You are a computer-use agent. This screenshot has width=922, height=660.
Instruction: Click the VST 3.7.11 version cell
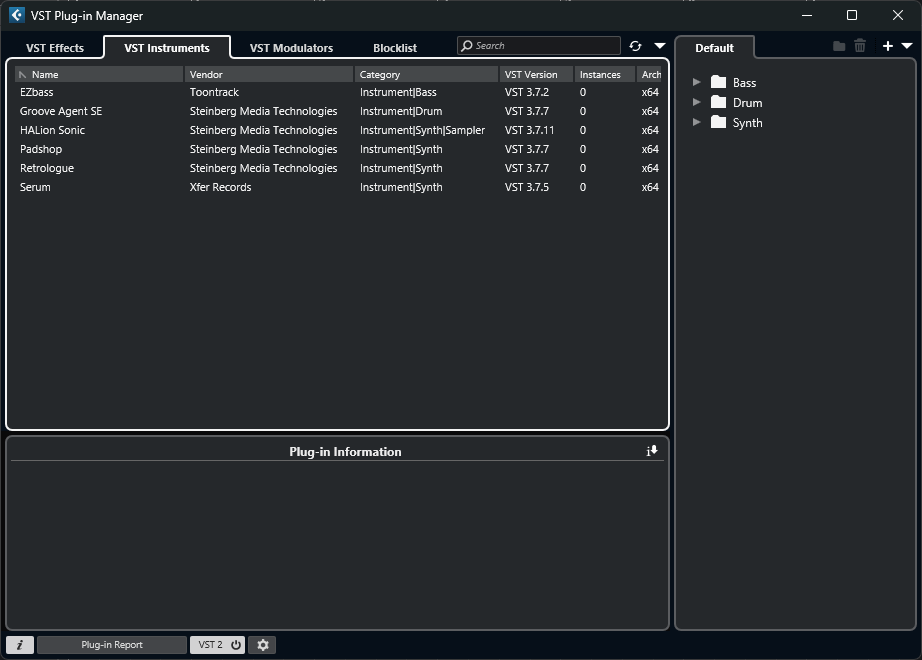tap(529, 130)
